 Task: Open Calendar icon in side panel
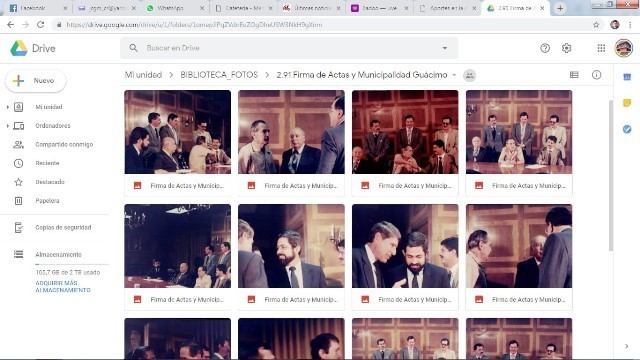tap(627, 77)
